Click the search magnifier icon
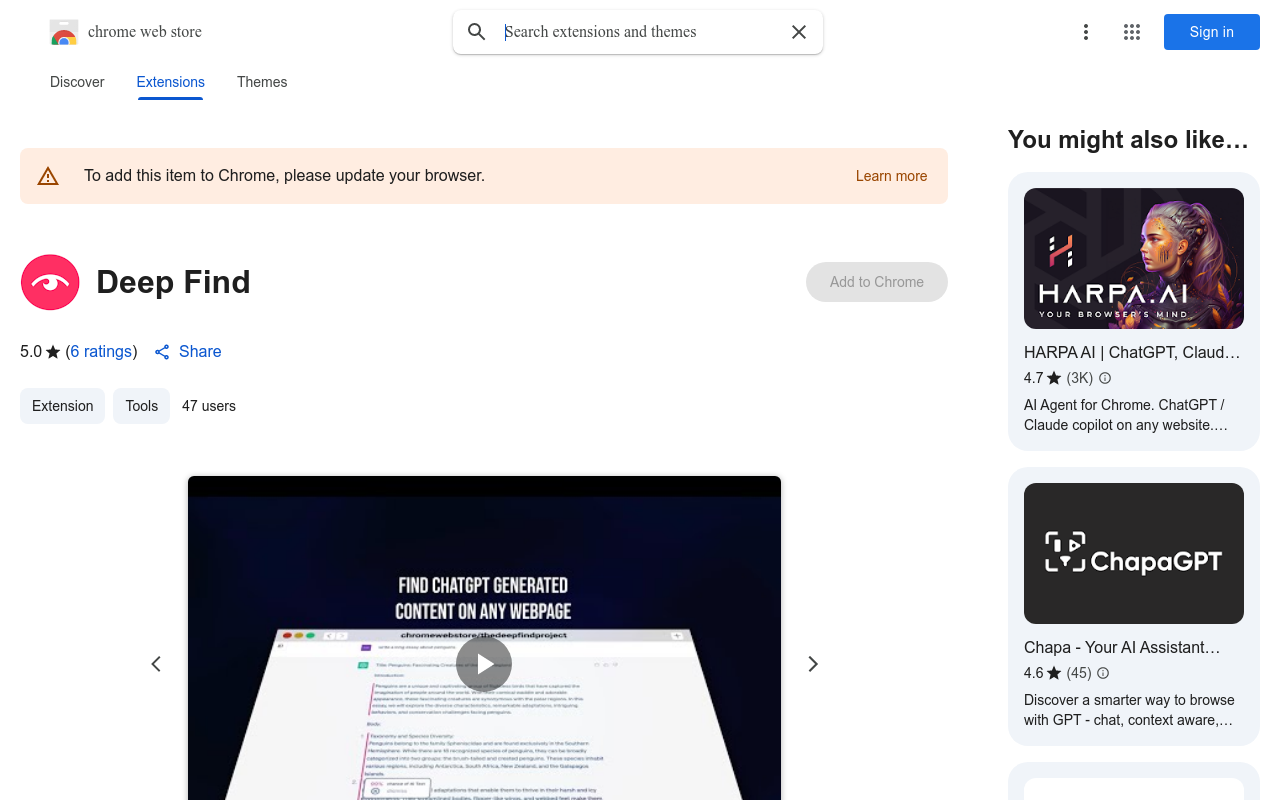1280x800 pixels. (x=477, y=32)
